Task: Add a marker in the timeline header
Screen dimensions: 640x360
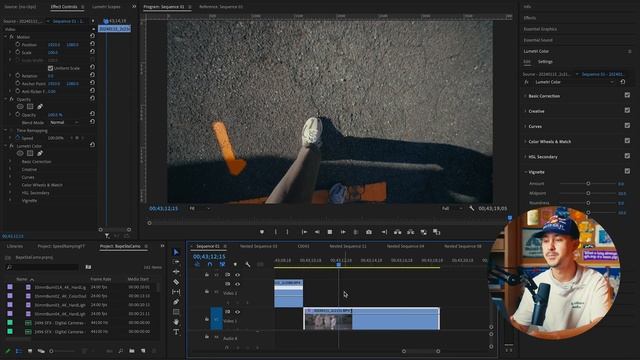Action: coord(235,264)
